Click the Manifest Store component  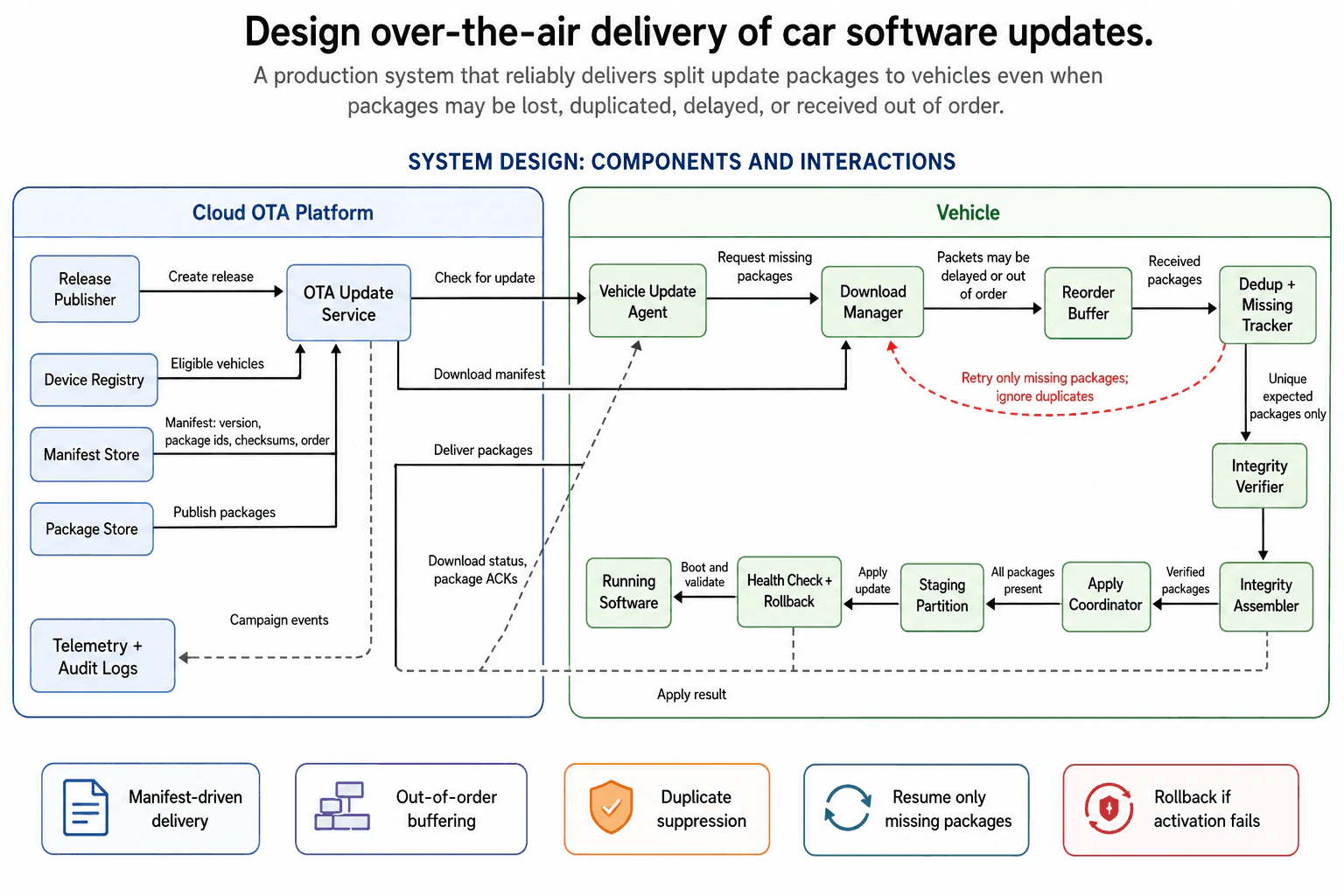92,454
